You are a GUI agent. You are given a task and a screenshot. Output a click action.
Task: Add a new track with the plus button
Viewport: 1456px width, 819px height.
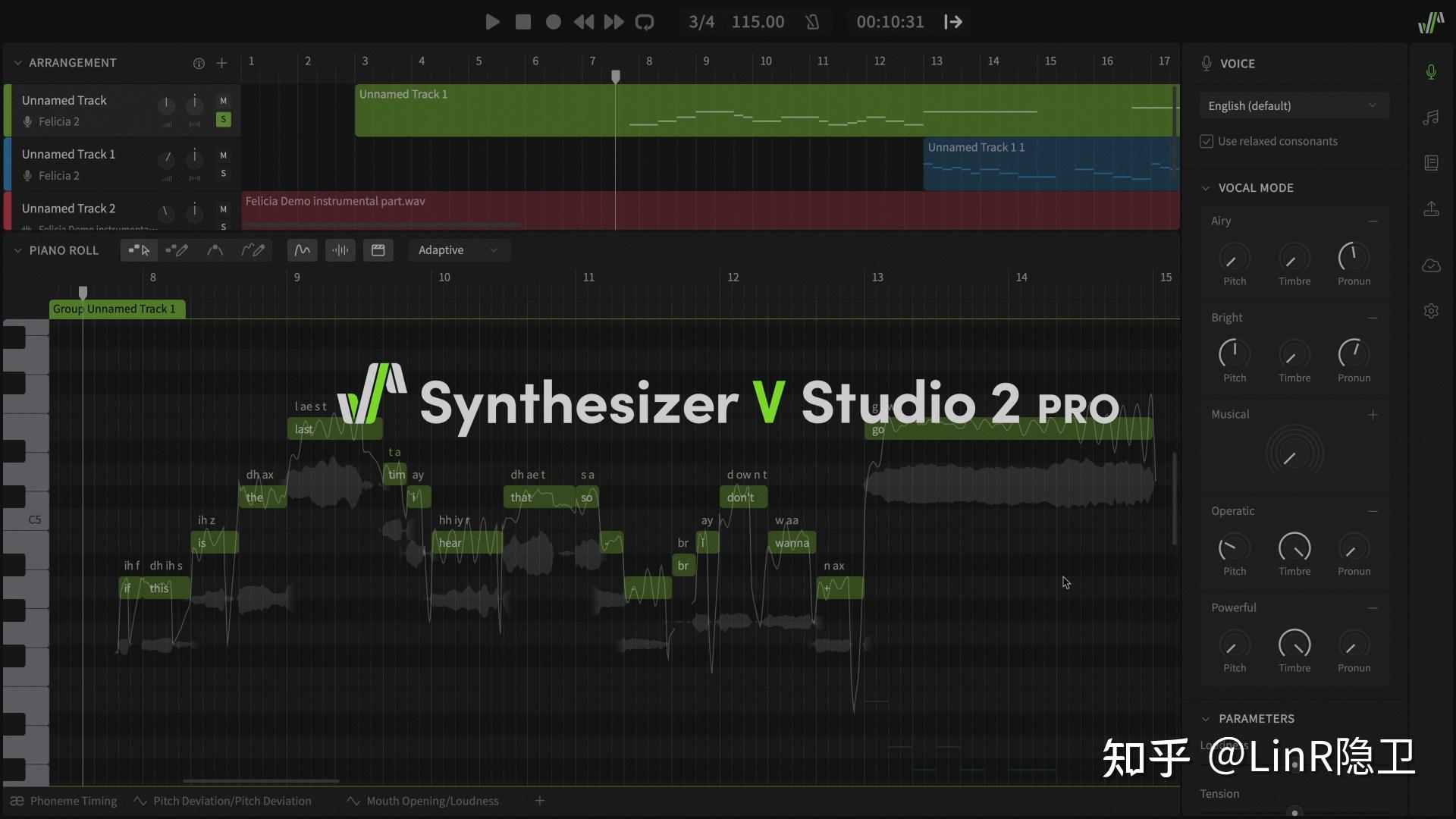(222, 63)
